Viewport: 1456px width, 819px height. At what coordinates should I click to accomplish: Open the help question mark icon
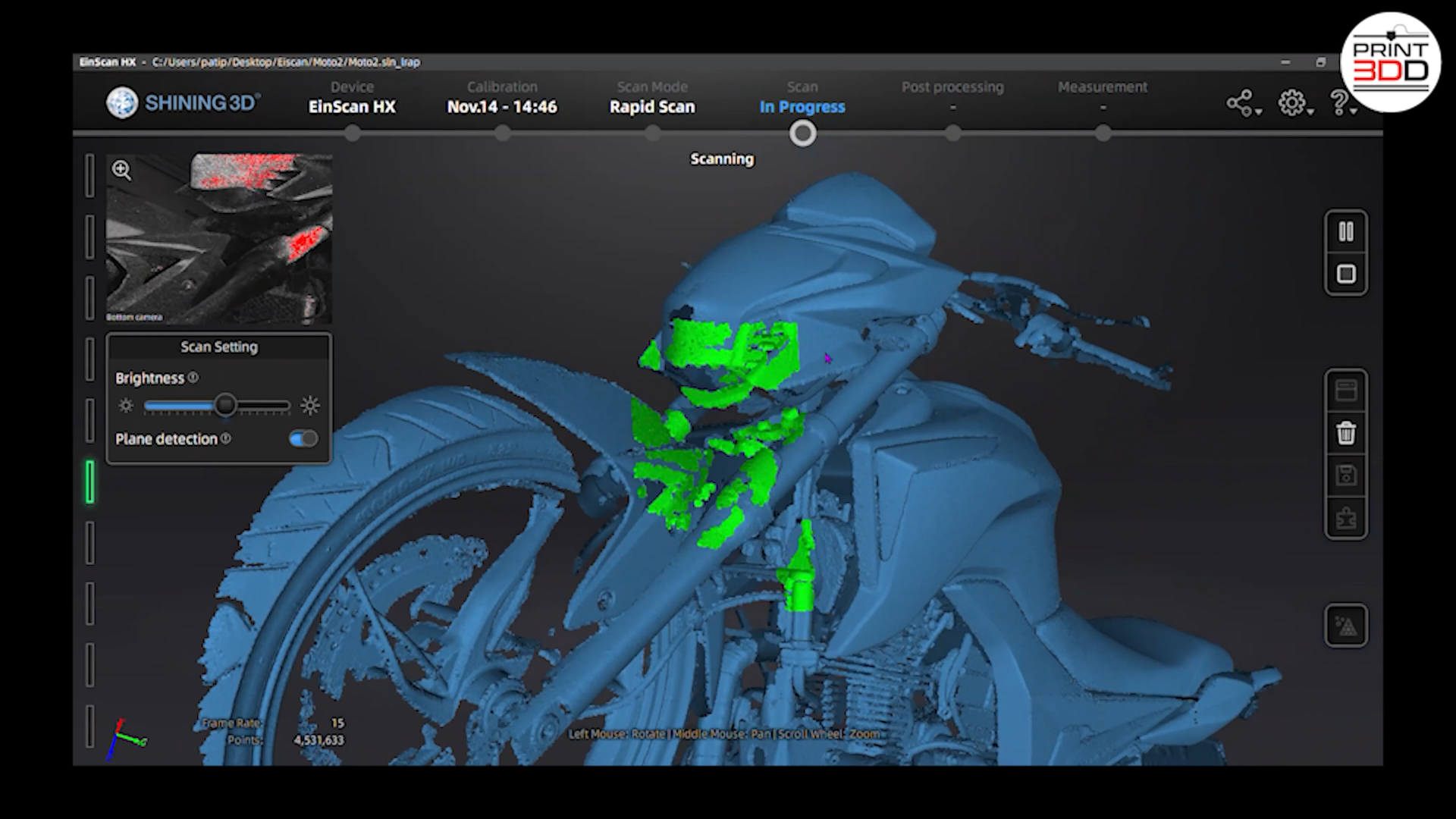[1339, 102]
